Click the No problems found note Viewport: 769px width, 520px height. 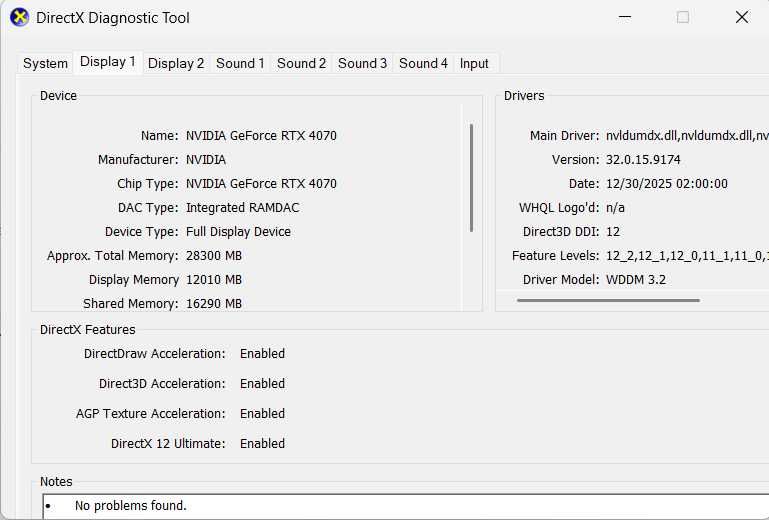click(130, 506)
